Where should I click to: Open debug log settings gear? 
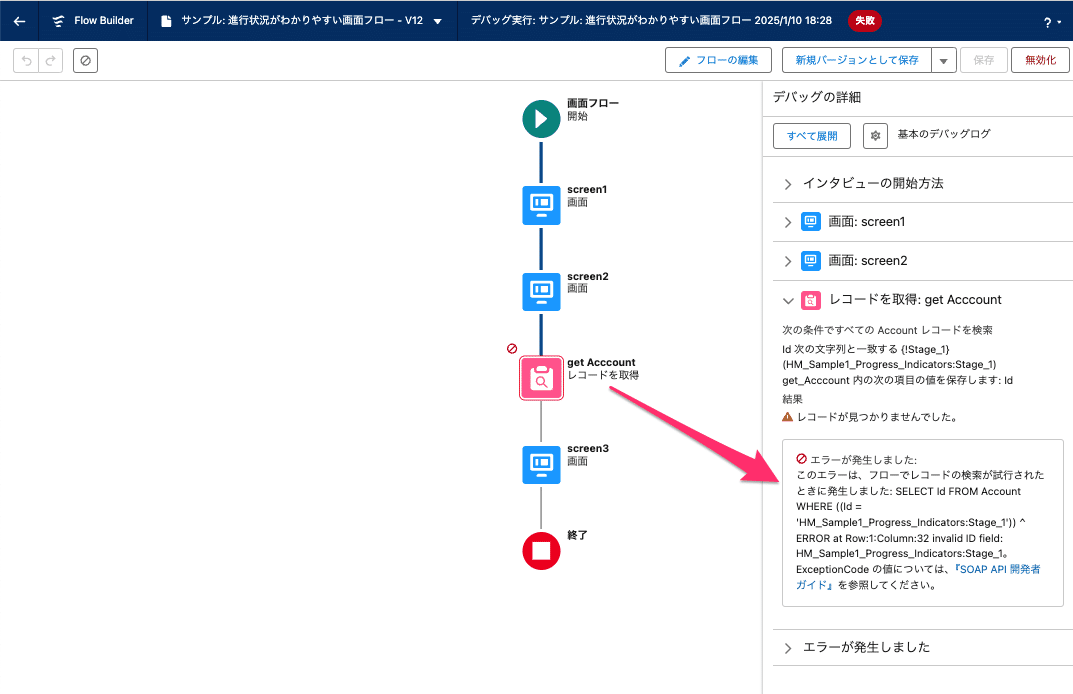pyautogui.click(x=875, y=136)
